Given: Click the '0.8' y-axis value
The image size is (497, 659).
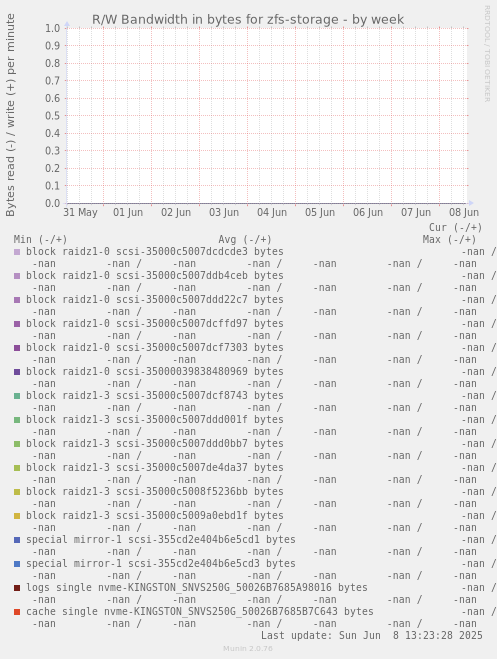Looking at the screenshot, I should (53, 63).
